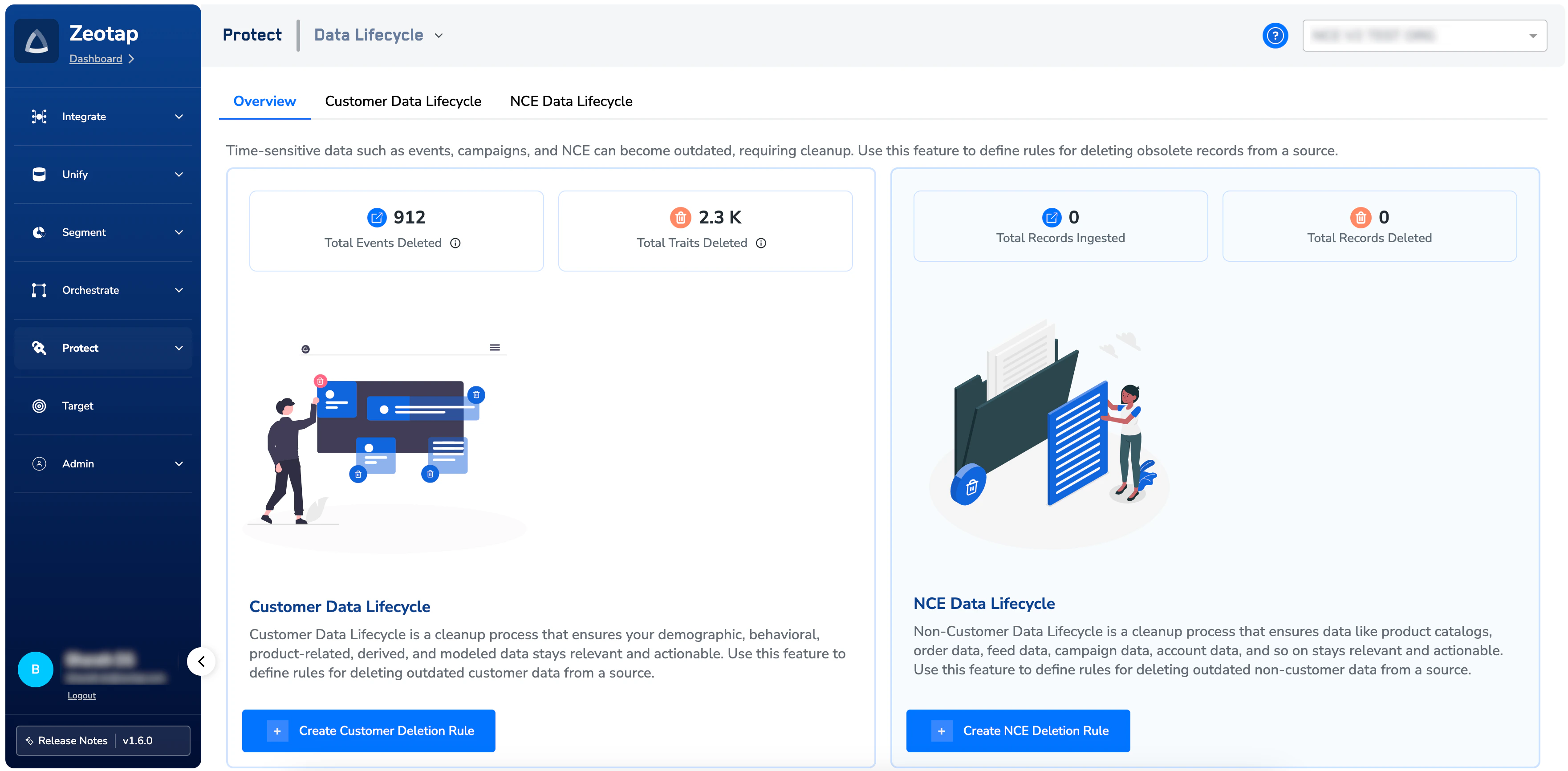The height and width of the screenshot is (771, 1568).
Task: Click Create Customer Deletion Rule button
Action: [369, 731]
